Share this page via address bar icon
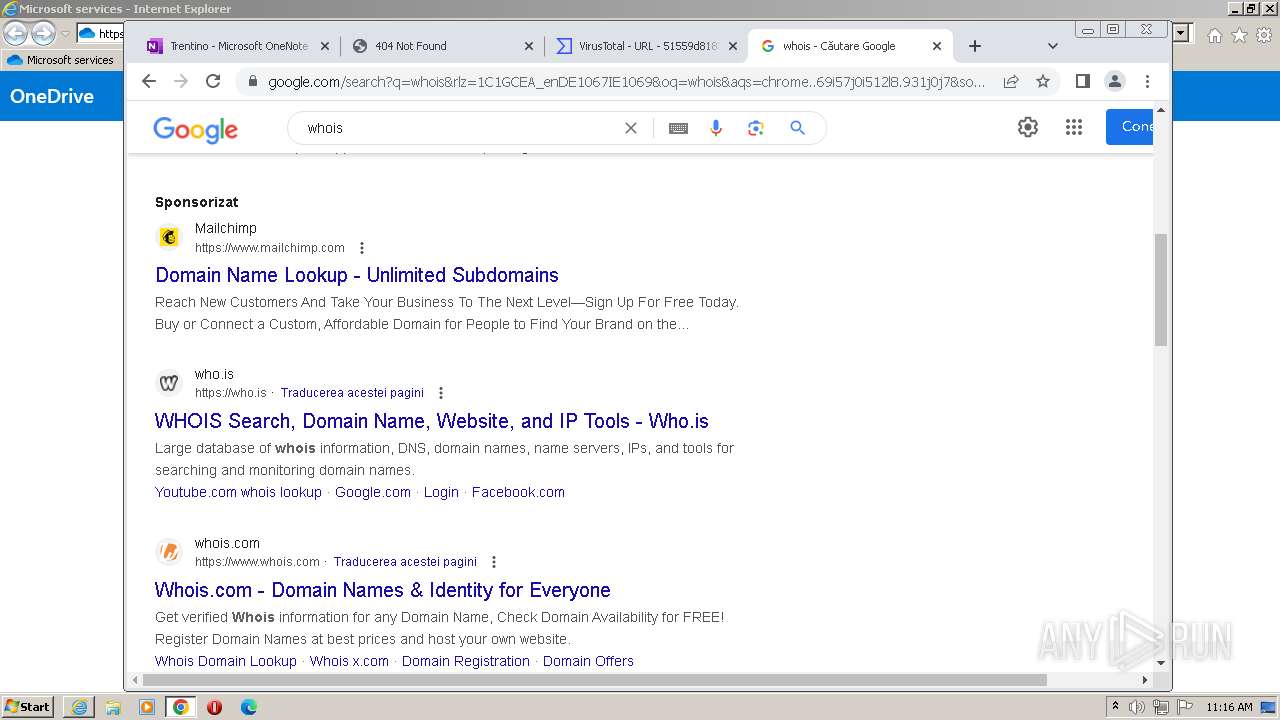 pos(1011,81)
